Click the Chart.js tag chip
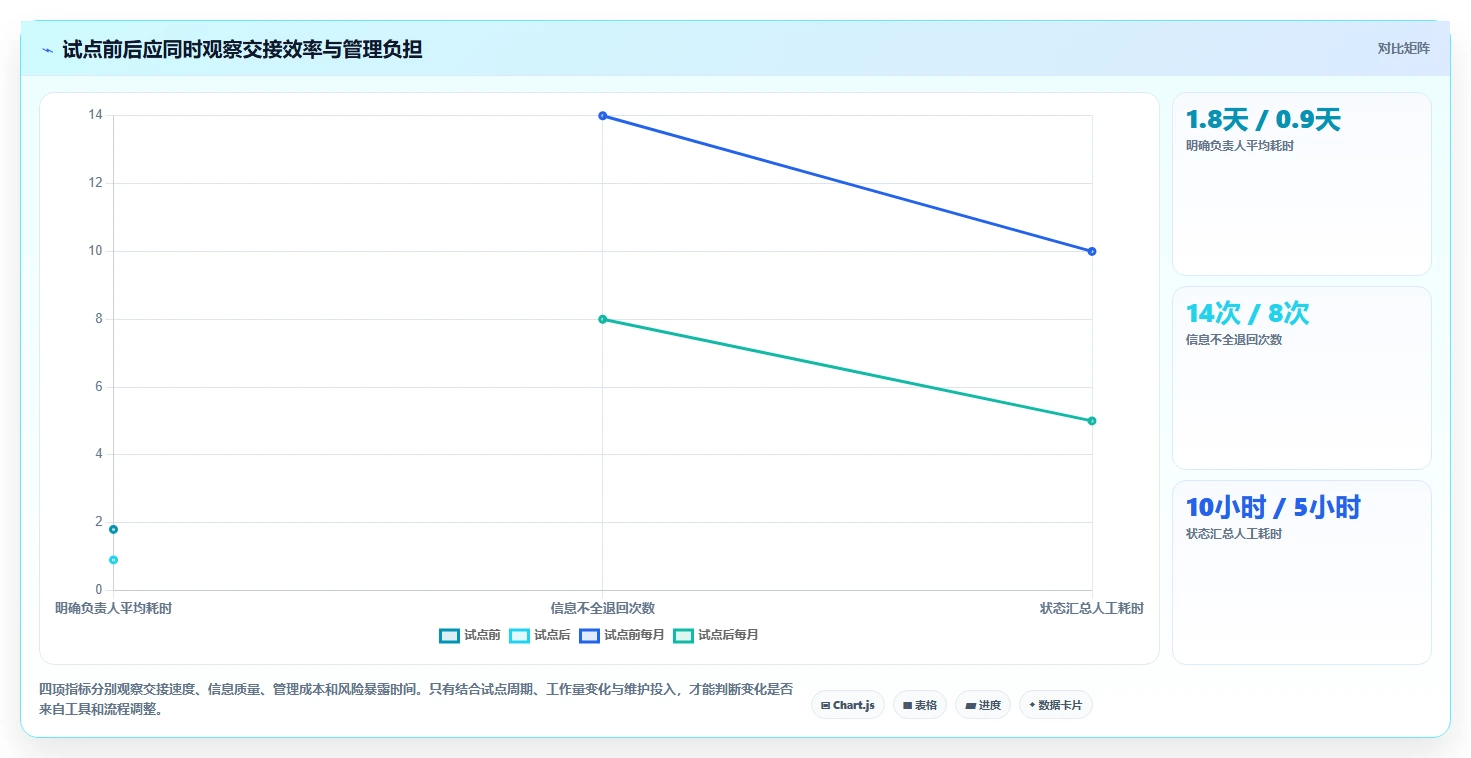 pos(848,705)
